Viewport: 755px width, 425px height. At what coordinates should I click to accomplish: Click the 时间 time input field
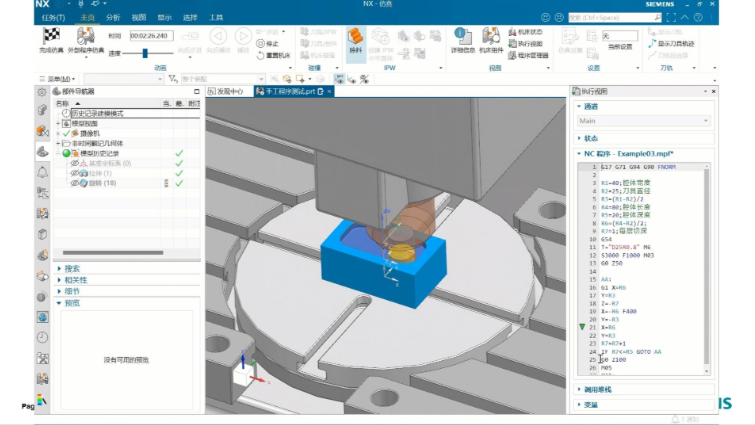[x=151, y=36]
